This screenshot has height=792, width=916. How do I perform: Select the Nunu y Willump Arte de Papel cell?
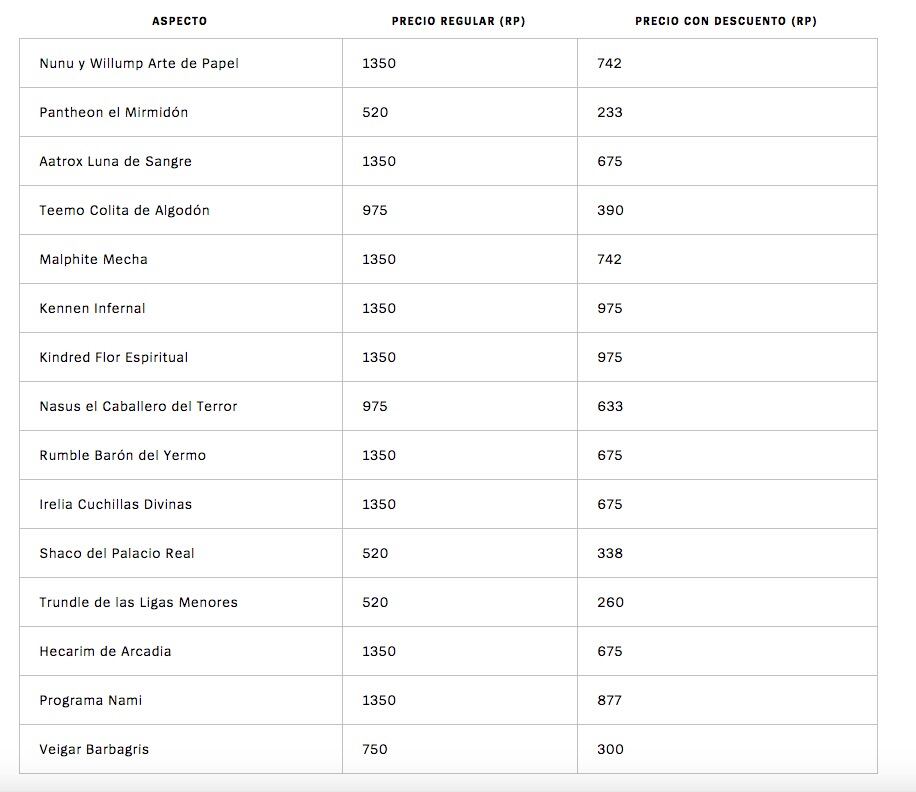click(x=139, y=63)
